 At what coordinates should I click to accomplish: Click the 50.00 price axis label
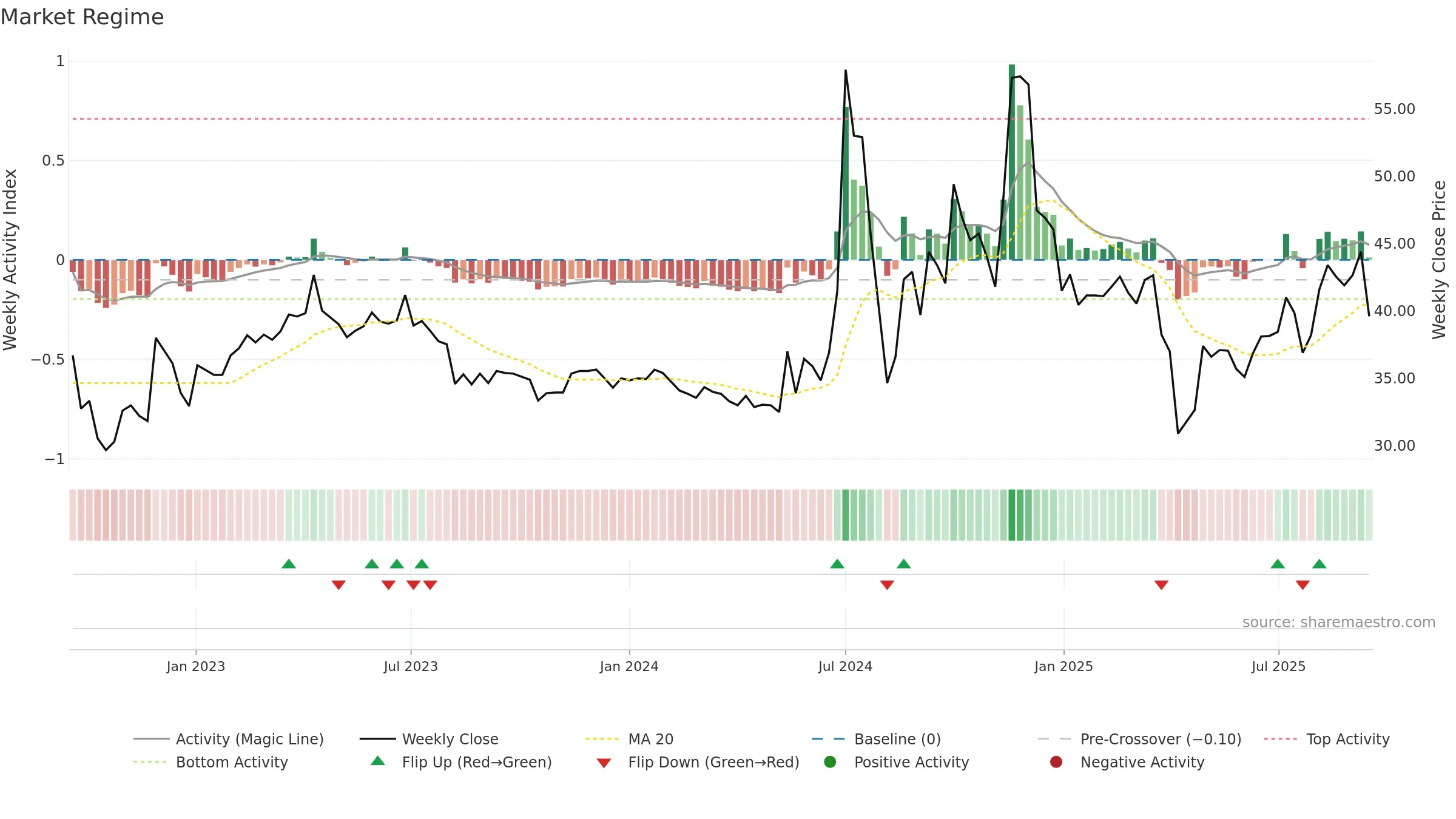pyautogui.click(x=1394, y=177)
